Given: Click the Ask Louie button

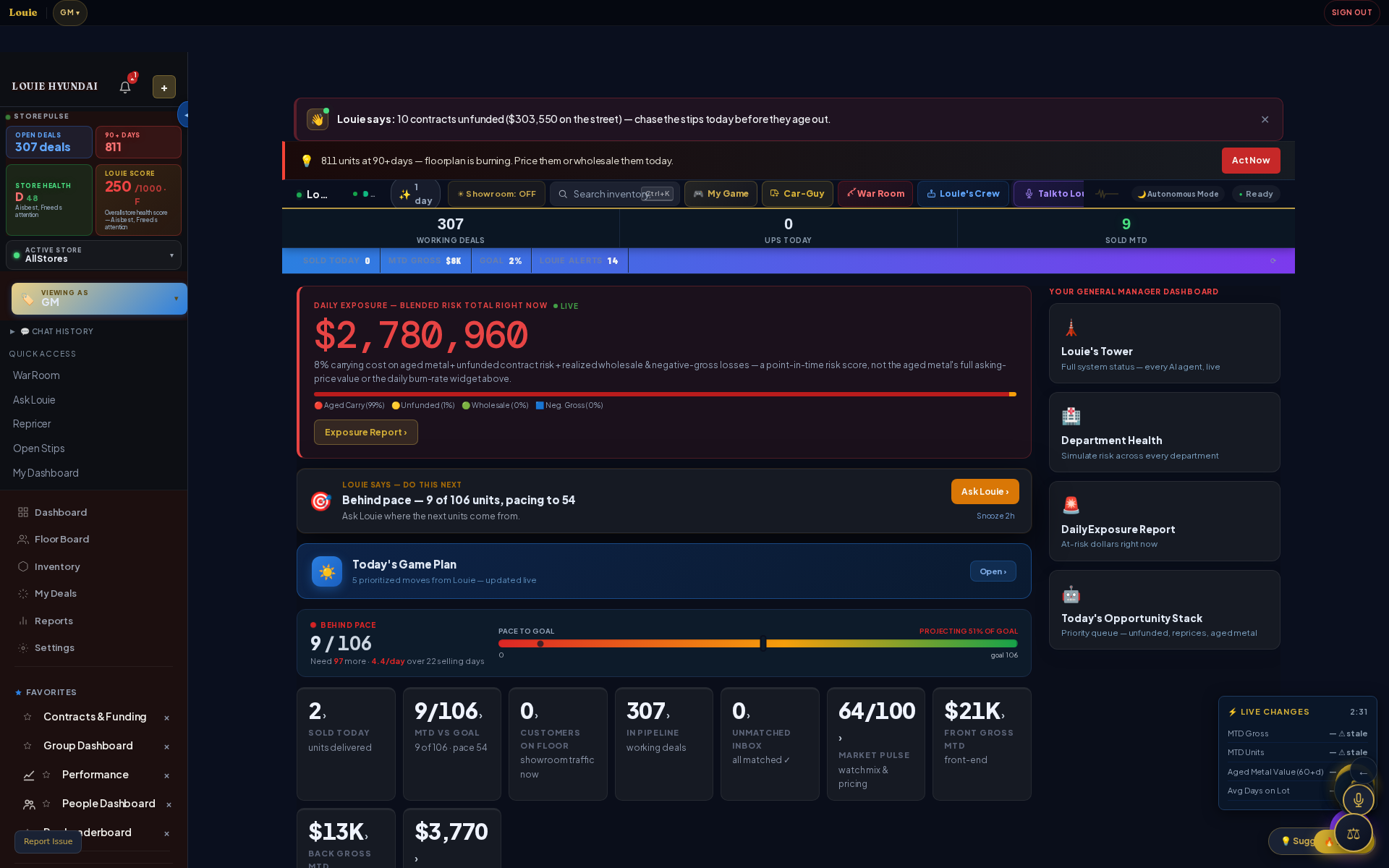Looking at the screenshot, I should (985, 492).
